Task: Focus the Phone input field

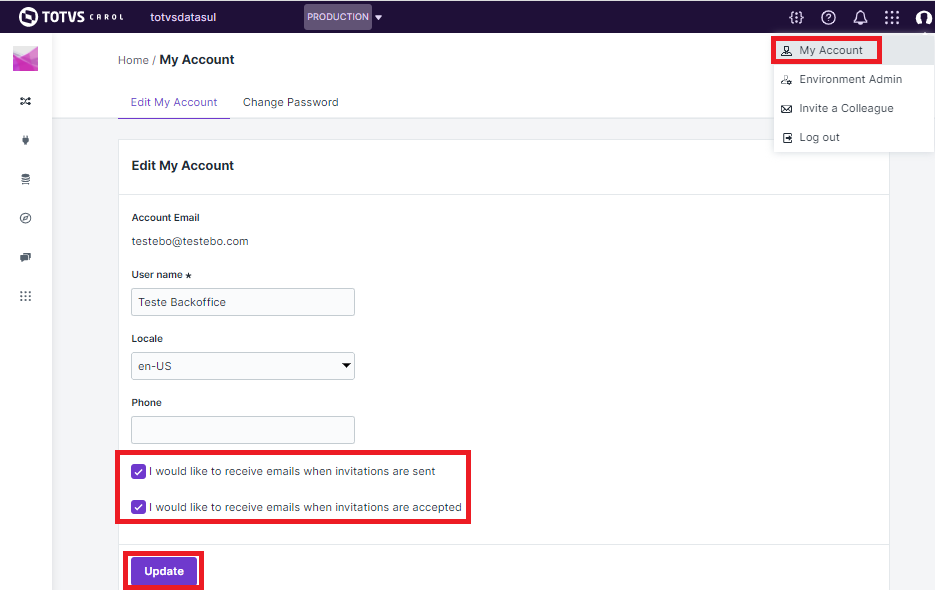Action: [x=243, y=430]
